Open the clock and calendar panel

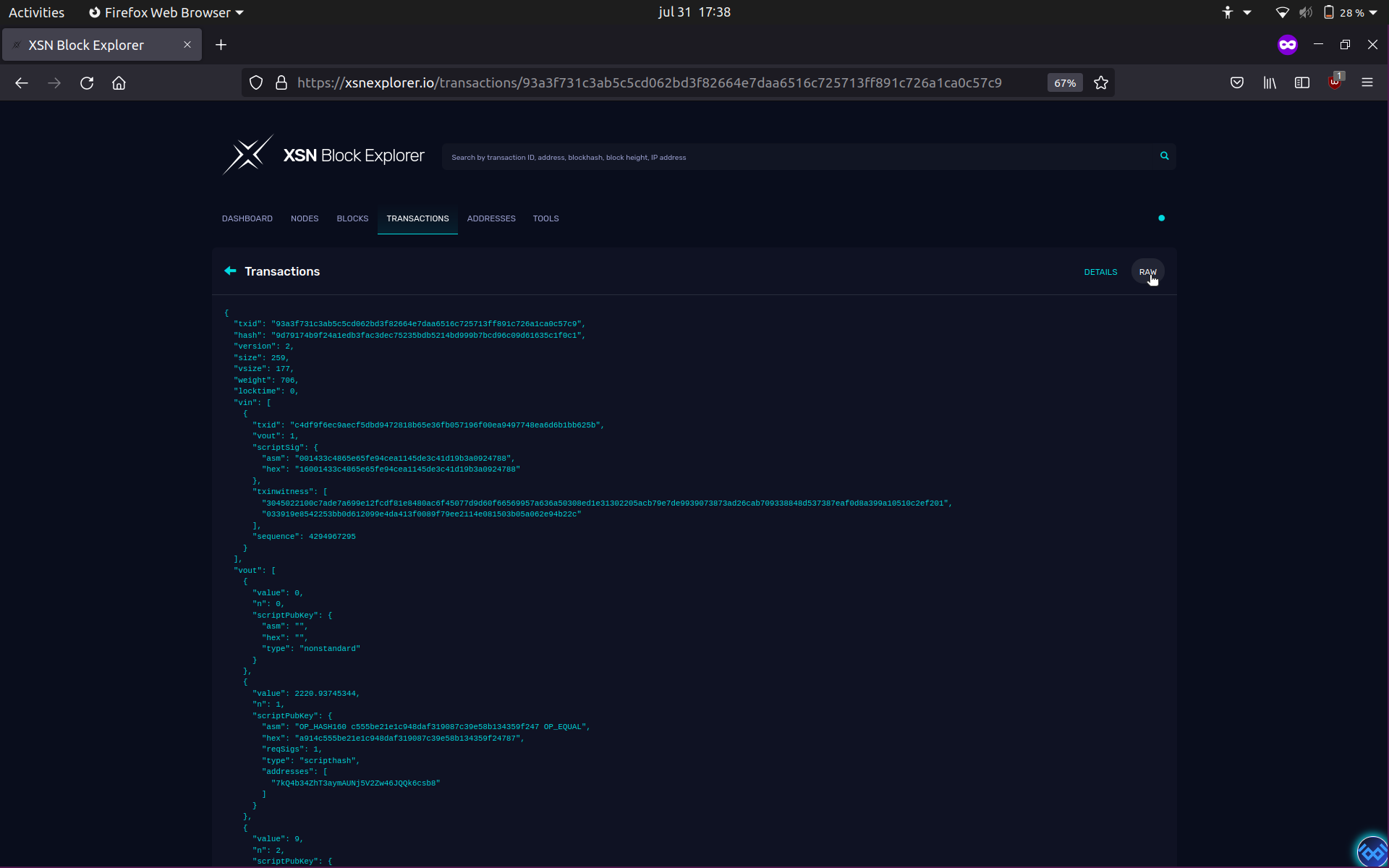pos(694,12)
